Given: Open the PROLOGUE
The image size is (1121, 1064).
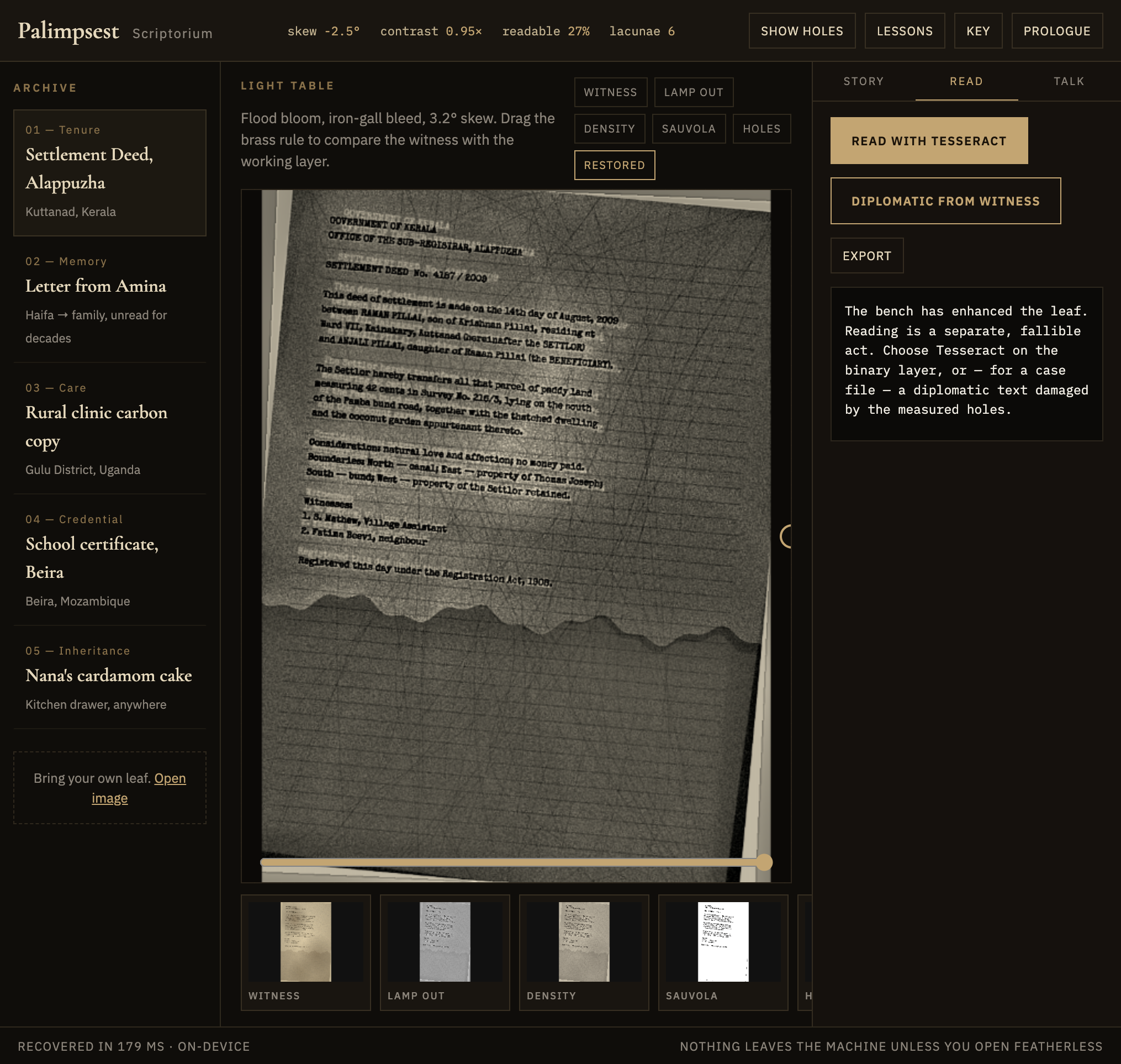Looking at the screenshot, I should point(1056,31).
